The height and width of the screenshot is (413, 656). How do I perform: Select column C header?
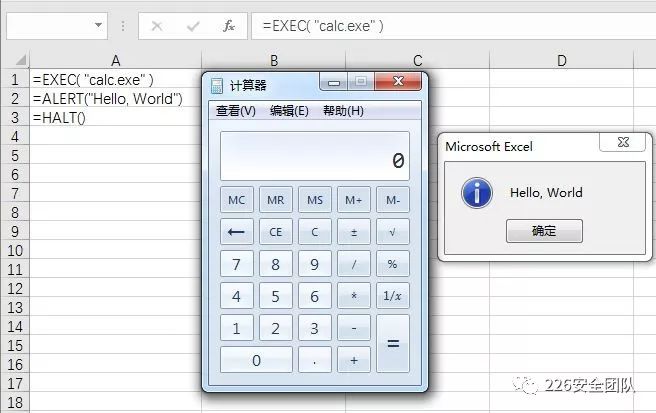(418, 60)
